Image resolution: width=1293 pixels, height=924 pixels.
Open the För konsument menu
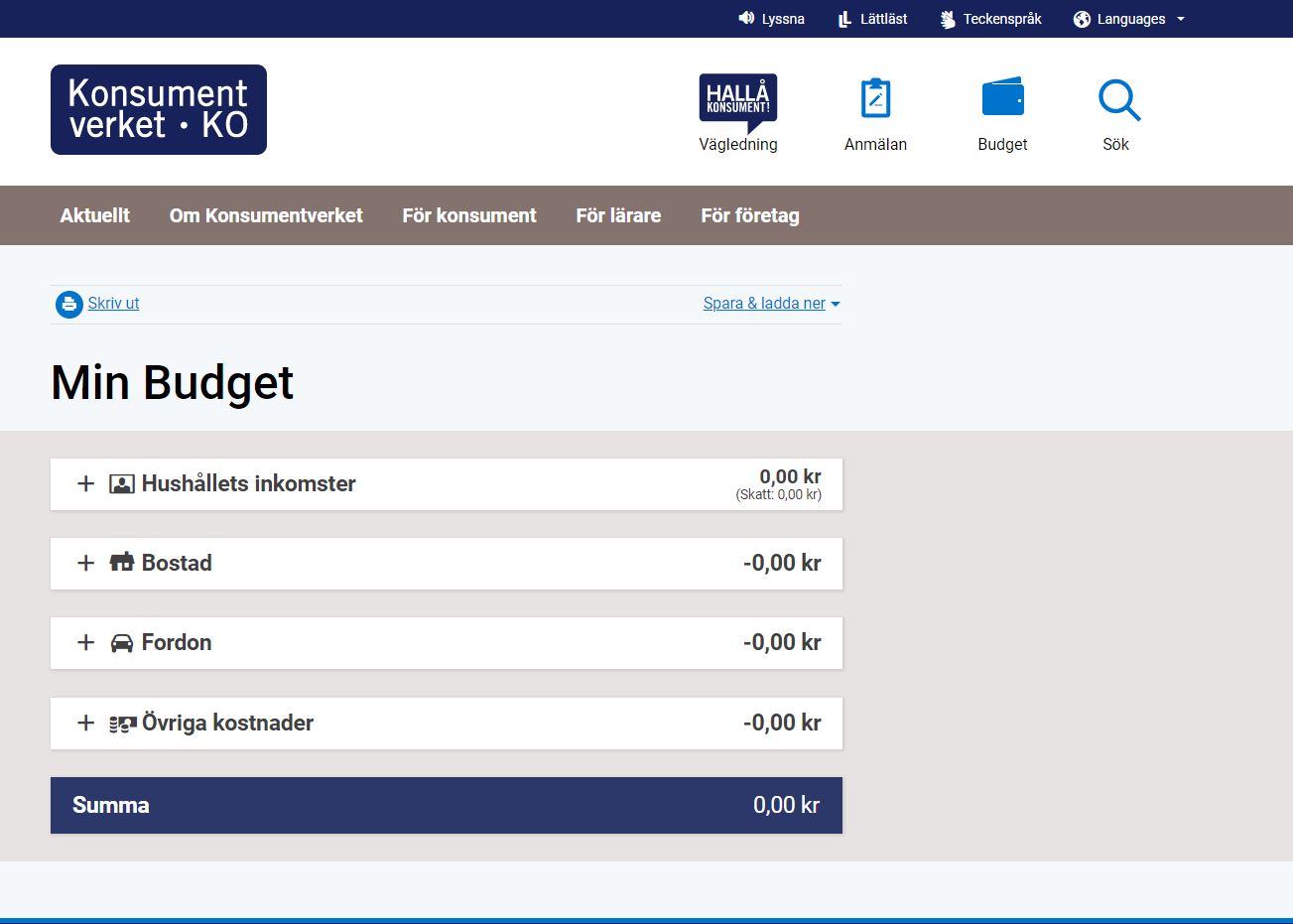pyautogui.click(x=469, y=215)
